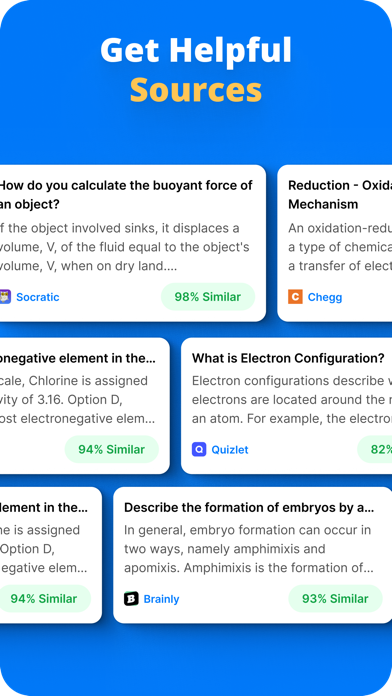Tap the partially visible 82% badge
Image resolution: width=392 pixels, height=696 pixels.
pyautogui.click(x=375, y=450)
